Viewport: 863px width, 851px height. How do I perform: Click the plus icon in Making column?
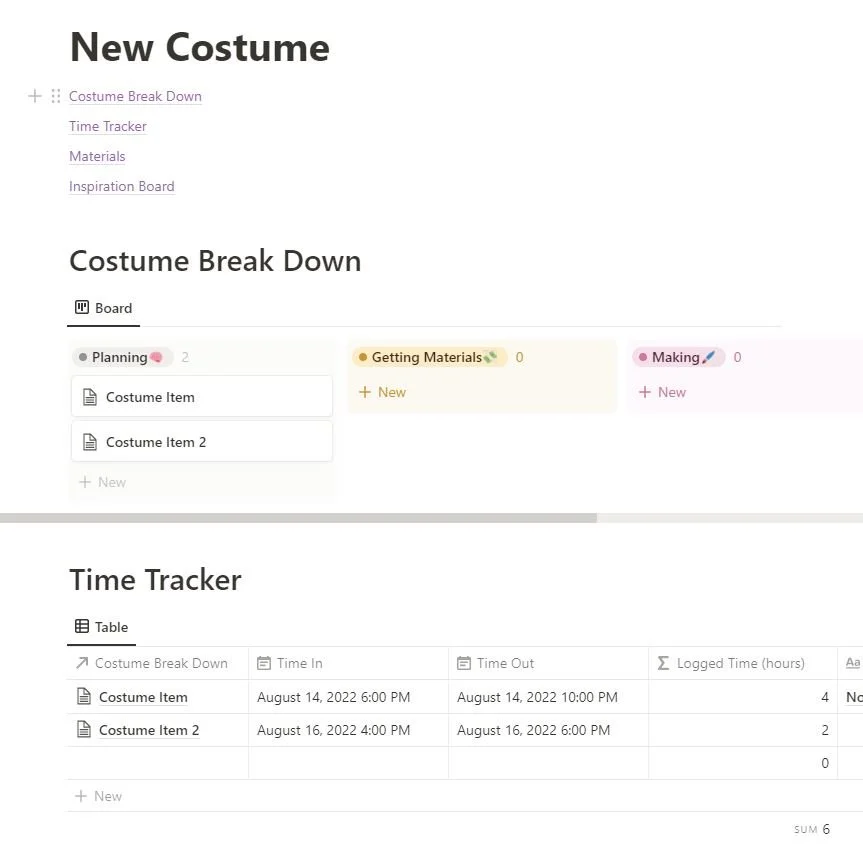pyautogui.click(x=644, y=392)
